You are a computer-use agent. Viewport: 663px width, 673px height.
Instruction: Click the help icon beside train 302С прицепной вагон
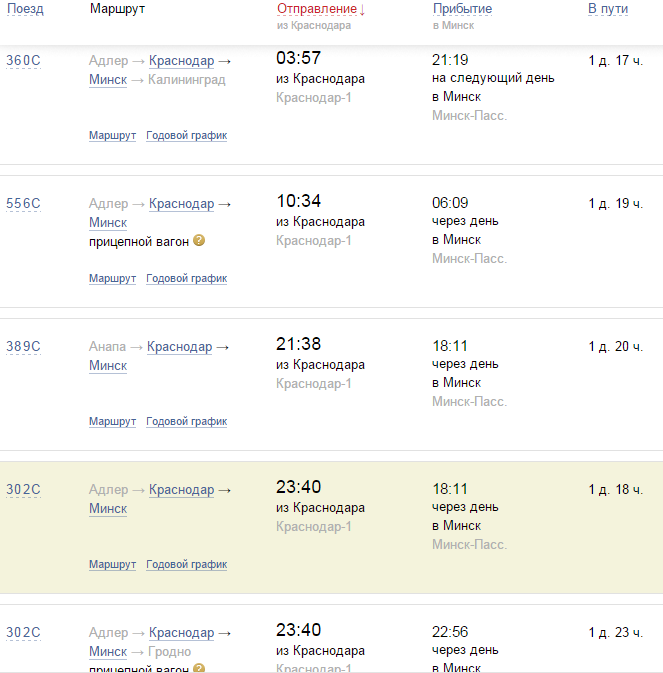point(199,668)
